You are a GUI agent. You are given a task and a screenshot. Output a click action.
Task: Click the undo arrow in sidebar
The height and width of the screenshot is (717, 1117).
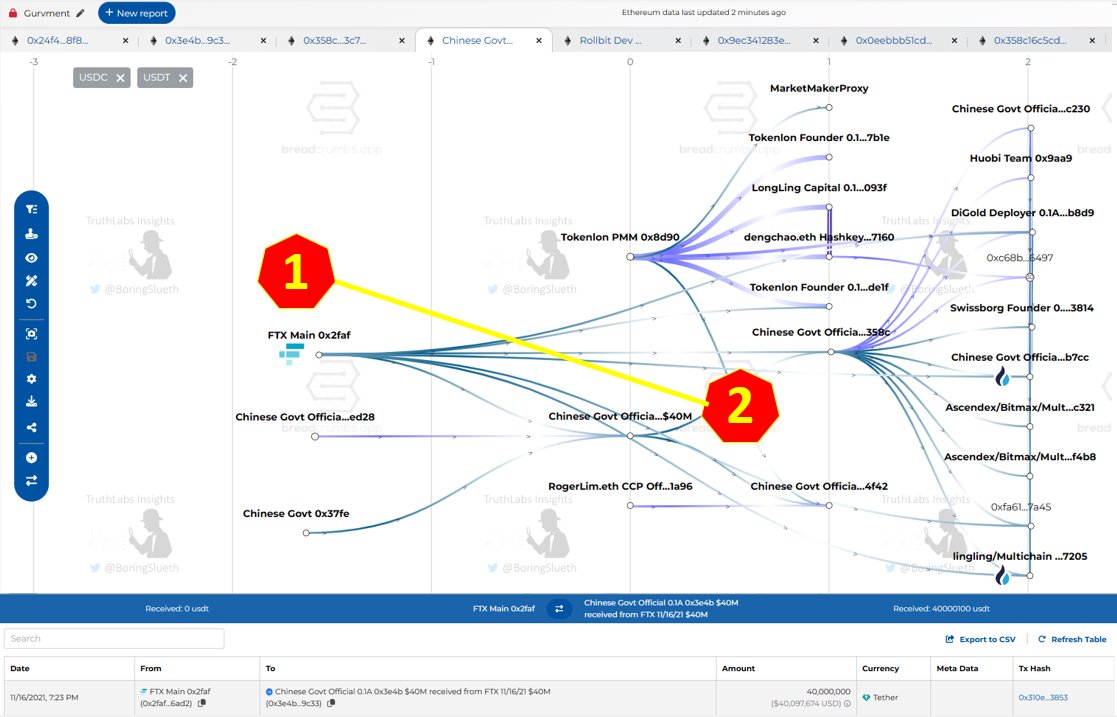point(31,303)
